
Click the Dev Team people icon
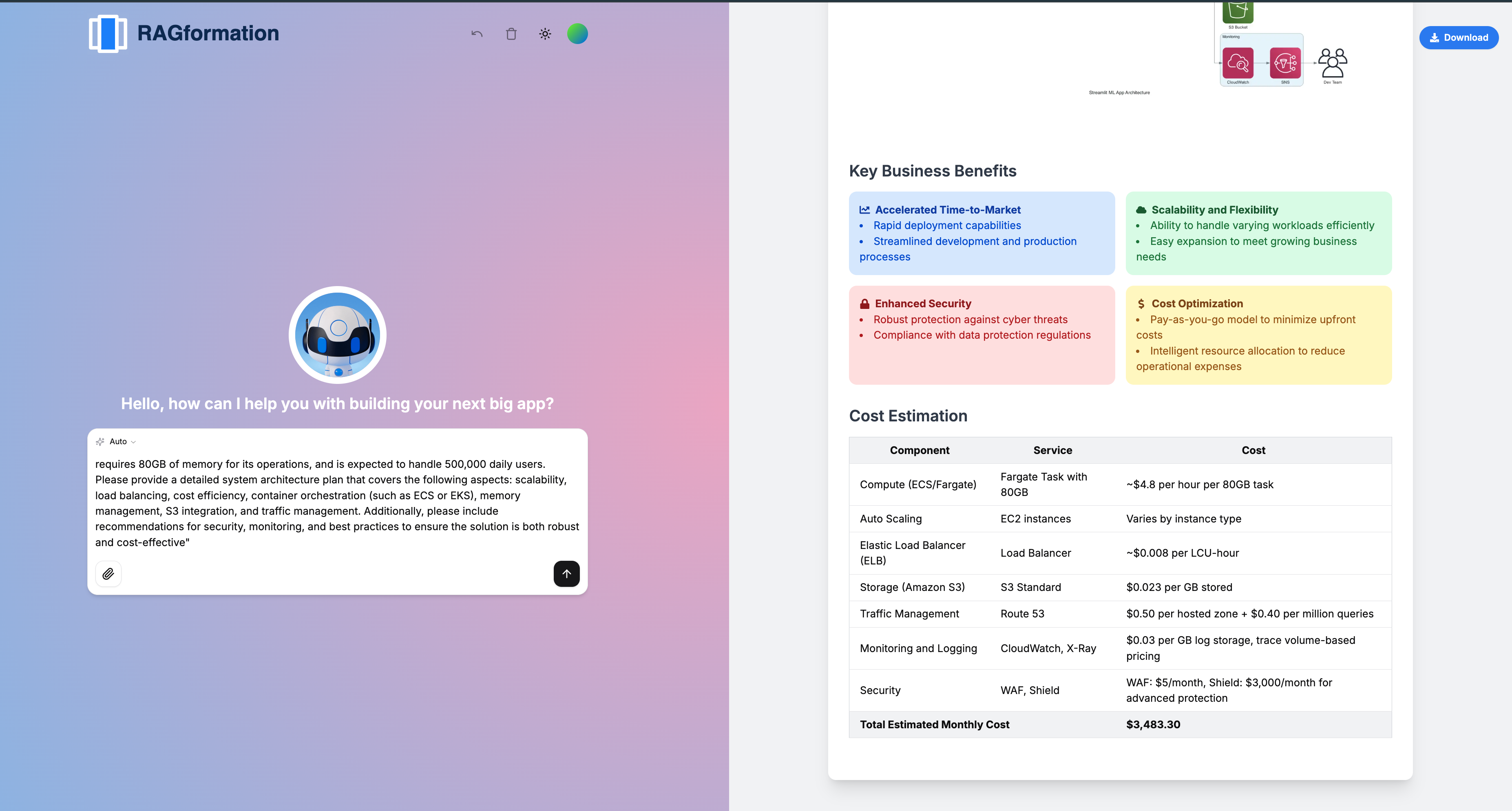1333,63
